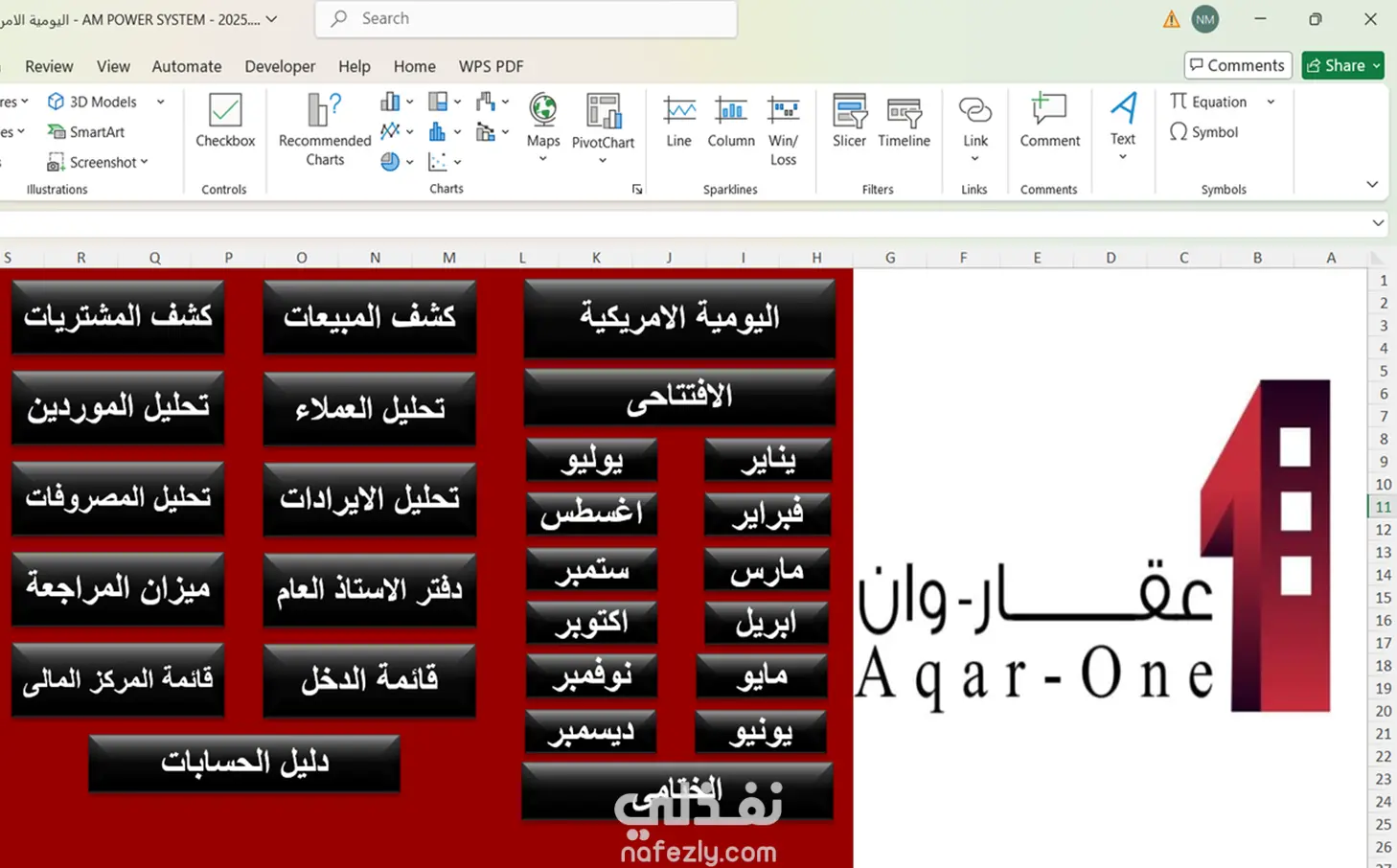This screenshot has width=1397, height=868.
Task: Insert a SmartArt graphic
Action: click(86, 132)
